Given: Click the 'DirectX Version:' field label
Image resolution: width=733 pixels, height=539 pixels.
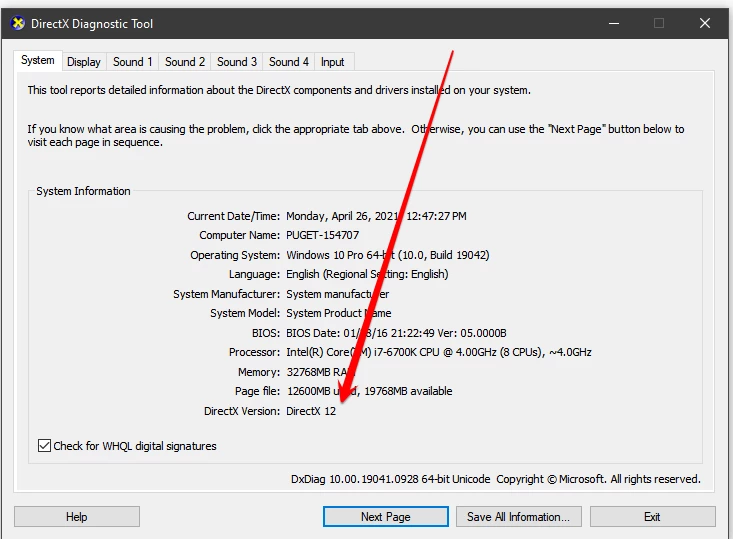Looking at the screenshot, I should point(242,411).
